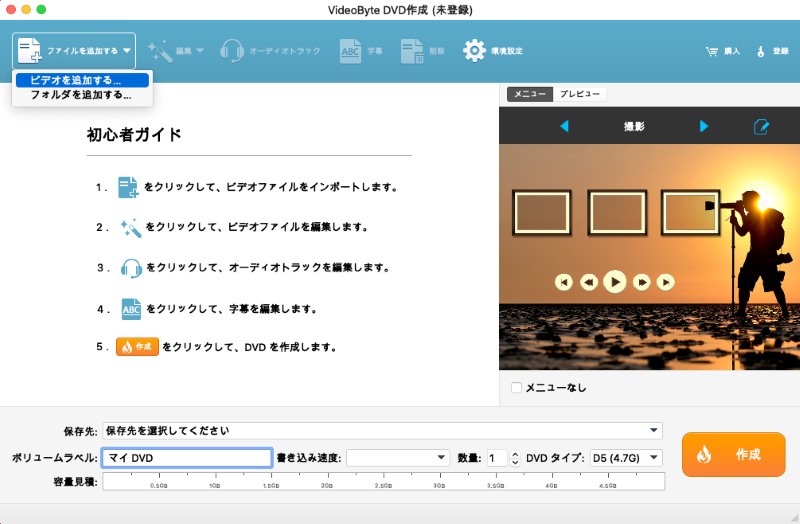Go to next menu template arrow
800x524 pixels.
(x=704, y=126)
